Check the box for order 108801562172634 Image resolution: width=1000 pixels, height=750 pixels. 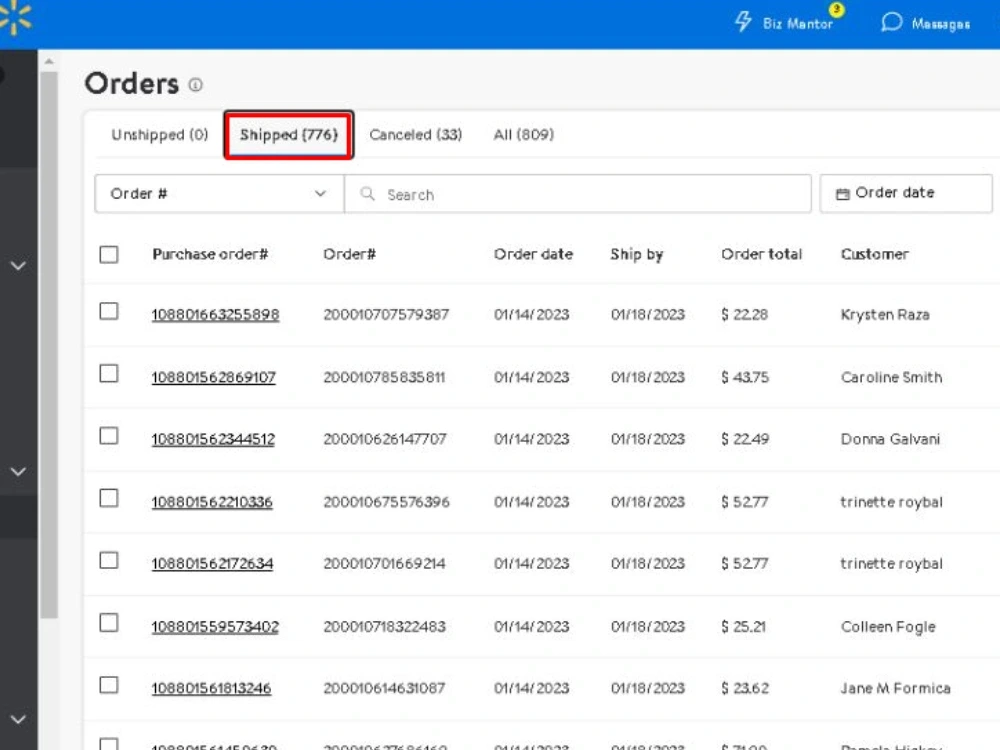point(109,561)
